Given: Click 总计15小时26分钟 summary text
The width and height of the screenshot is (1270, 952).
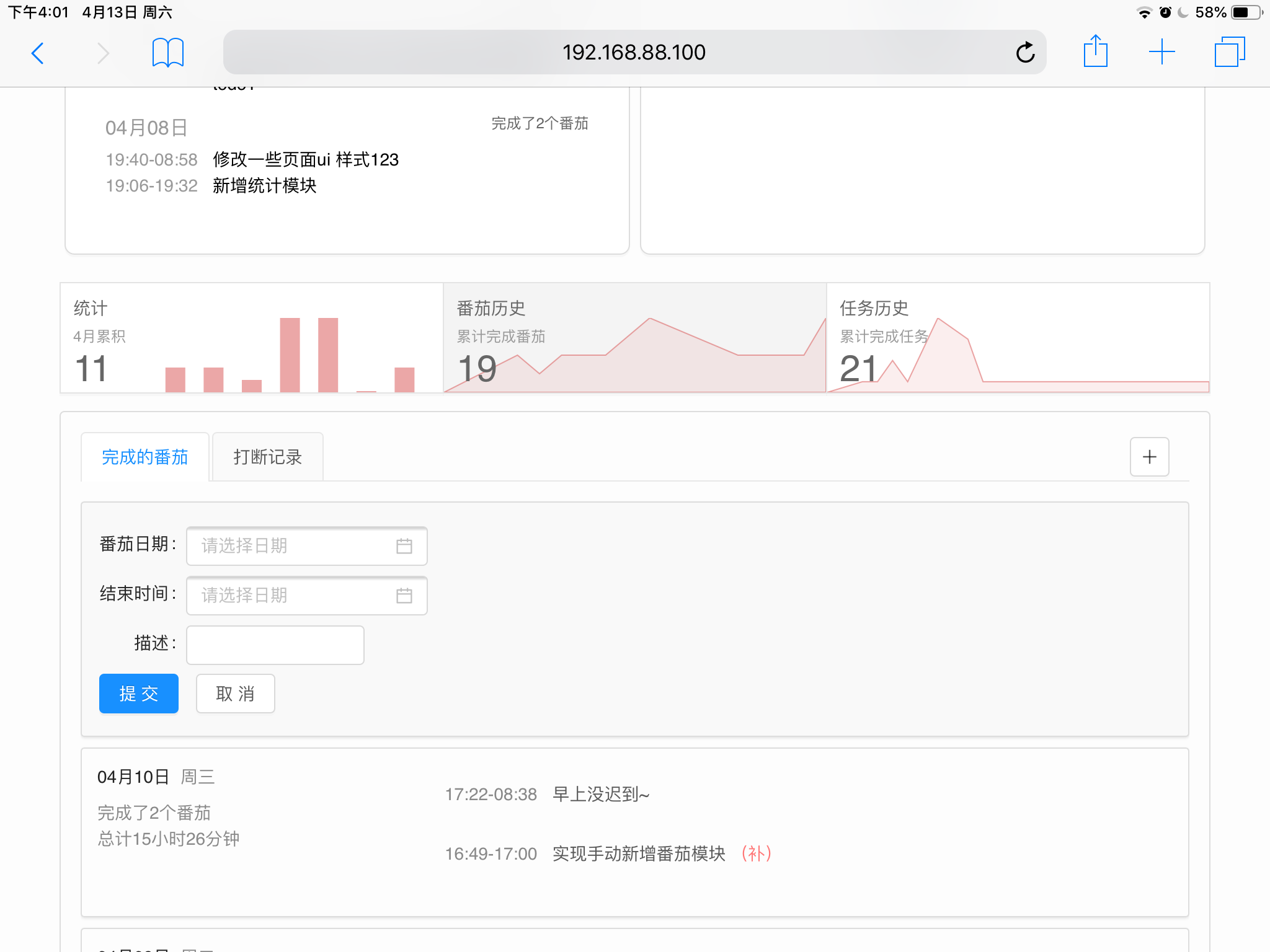Looking at the screenshot, I should click(169, 839).
